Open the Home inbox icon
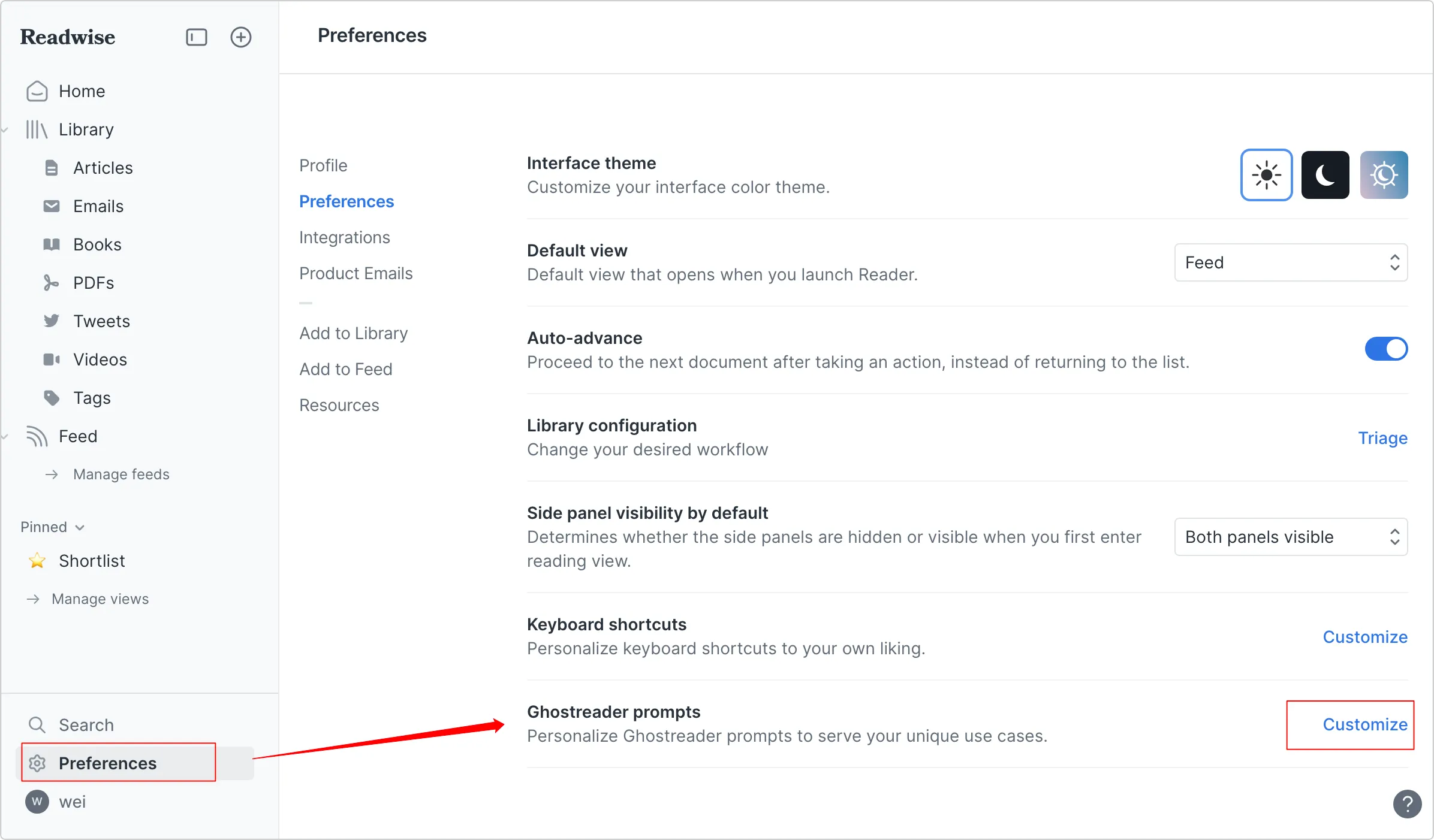 (37, 91)
